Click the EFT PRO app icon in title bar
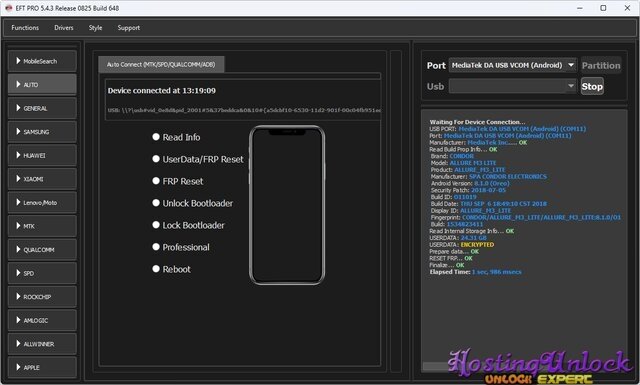The image size is (640, 385). point(8,8)
